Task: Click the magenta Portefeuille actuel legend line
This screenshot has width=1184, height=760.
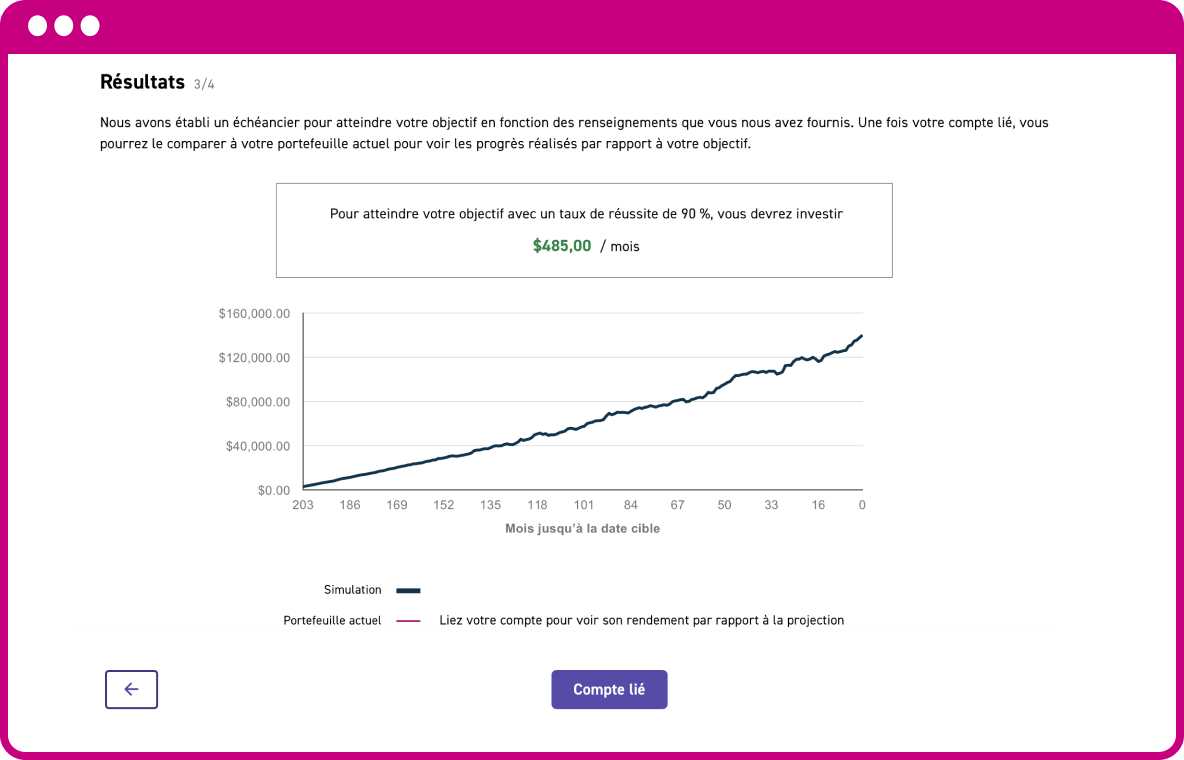Action: [x=408, y=621]
